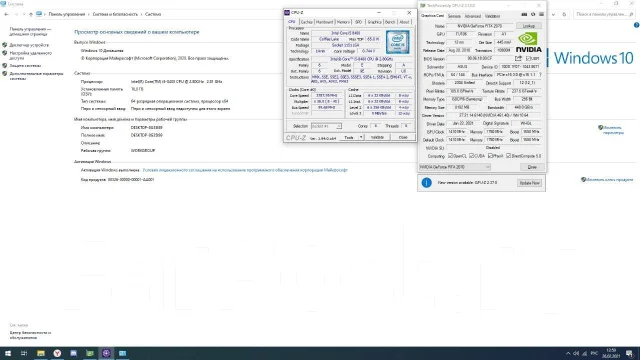This screenshot has width=640, height=360.
Task: Open Task View on the taskbar
Action: point(24,353)
